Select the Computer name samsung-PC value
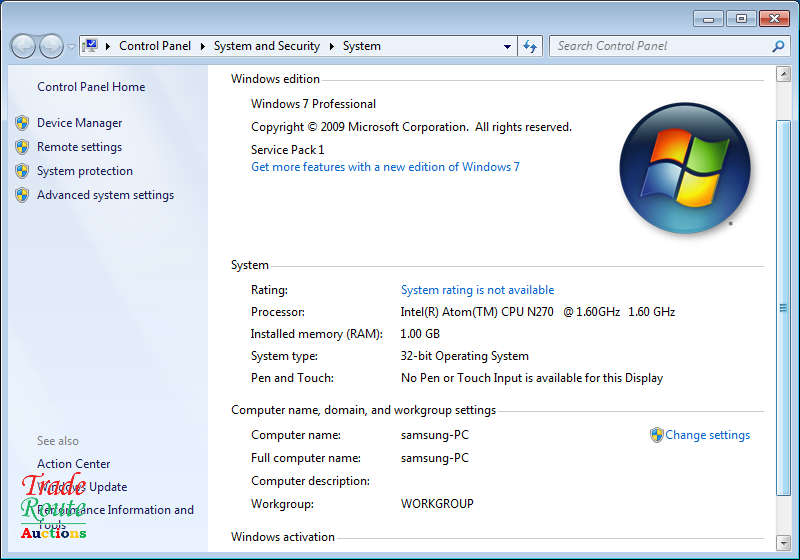 435,435
